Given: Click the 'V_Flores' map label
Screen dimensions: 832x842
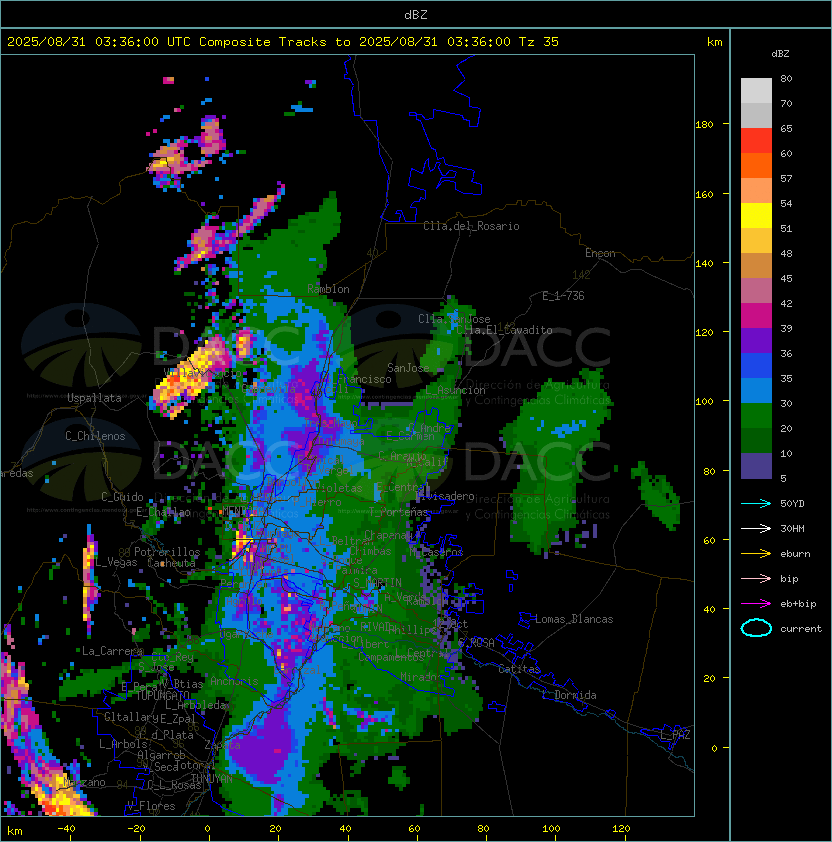Looking at the screenshot, I should click(x=151, y=806).
